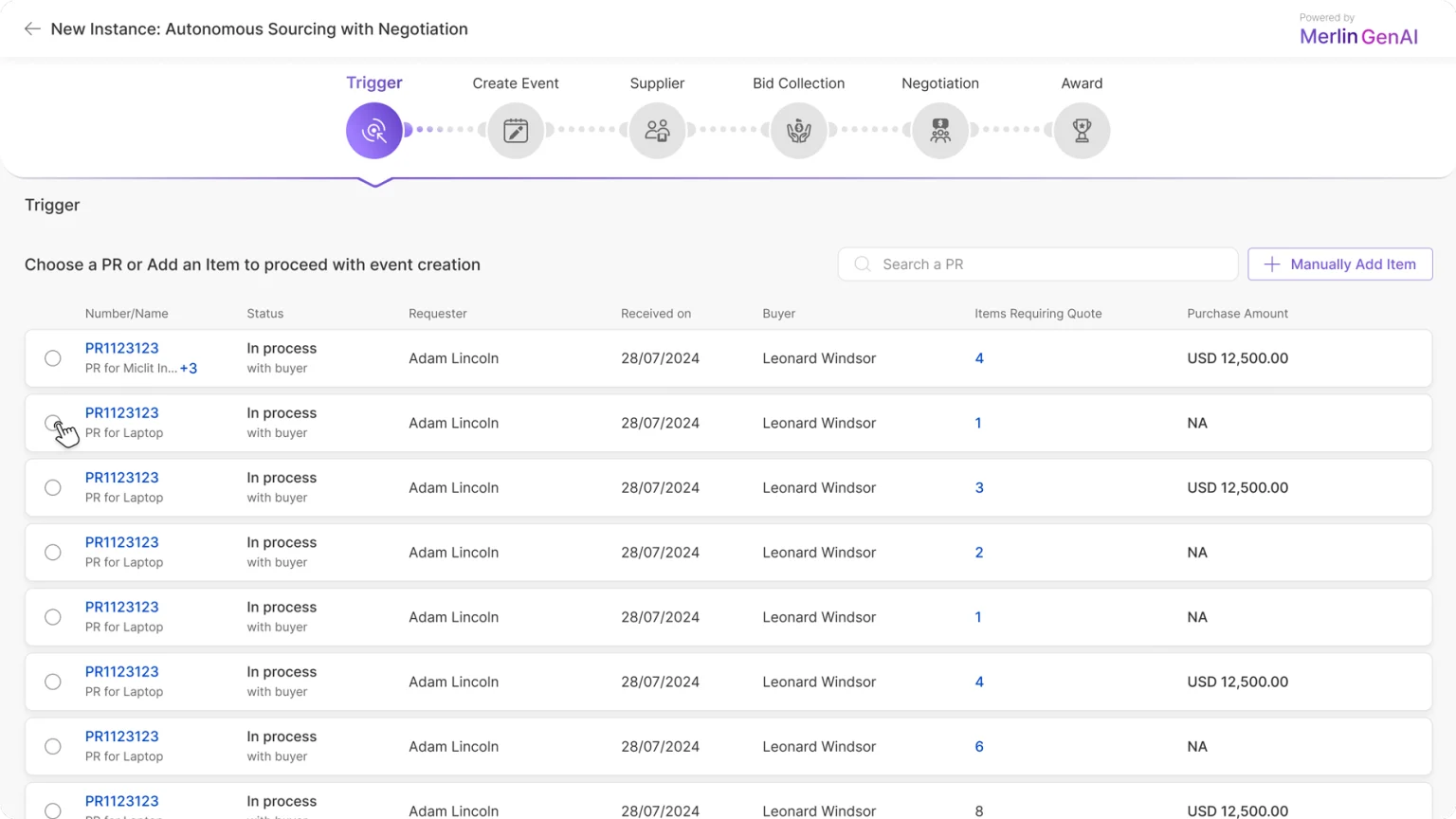Select the PR for Miclit radio button
Image resolution: width=1456 pixels, height=819 pixels.
point(53,358)
